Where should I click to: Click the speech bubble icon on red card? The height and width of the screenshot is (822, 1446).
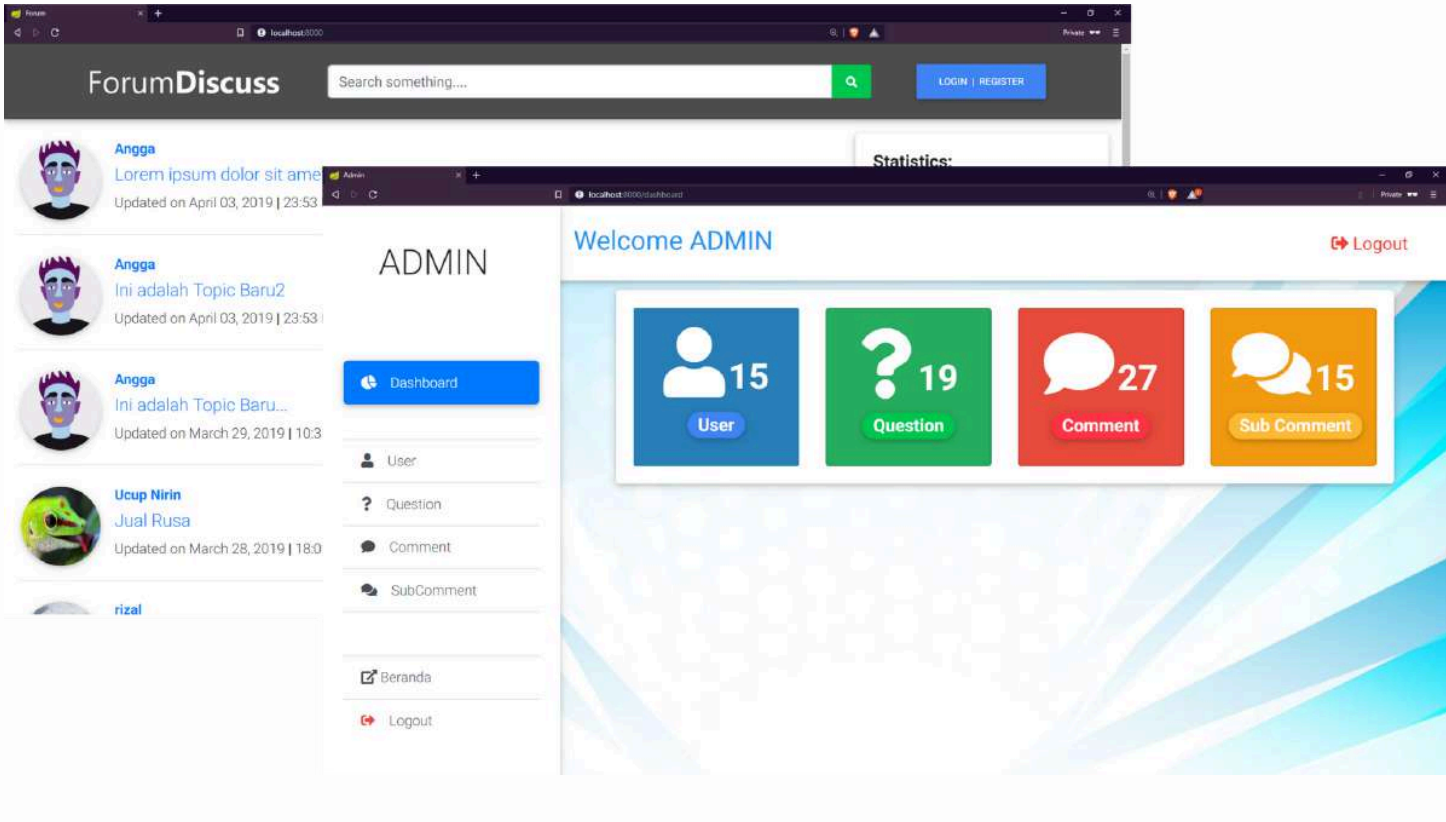1078,364
